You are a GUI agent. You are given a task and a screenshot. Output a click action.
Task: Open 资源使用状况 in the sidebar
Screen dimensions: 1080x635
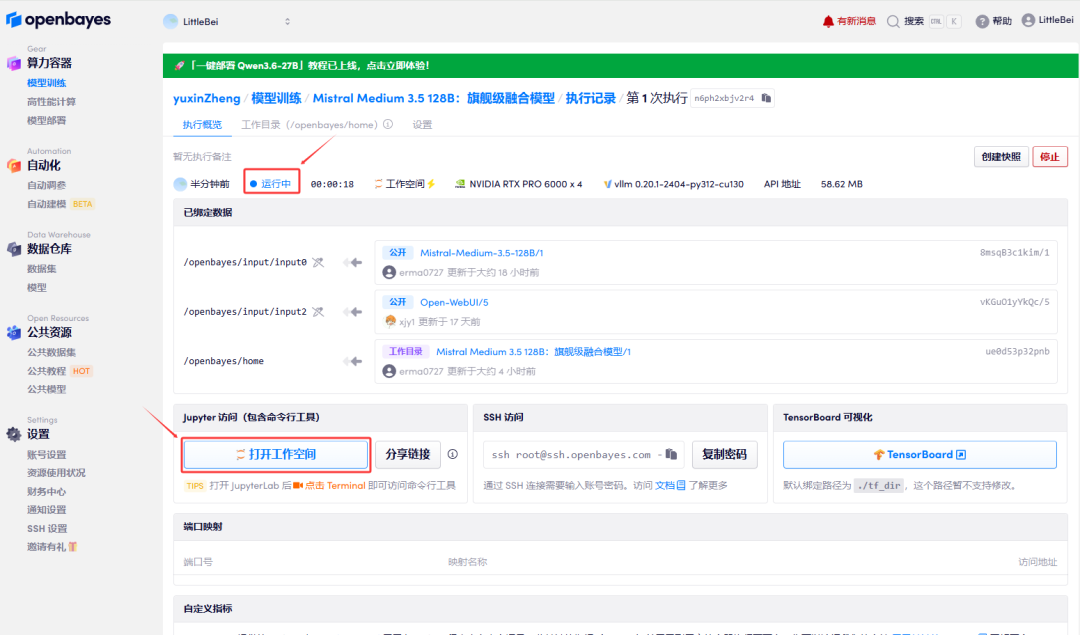(x=56, y=472)
